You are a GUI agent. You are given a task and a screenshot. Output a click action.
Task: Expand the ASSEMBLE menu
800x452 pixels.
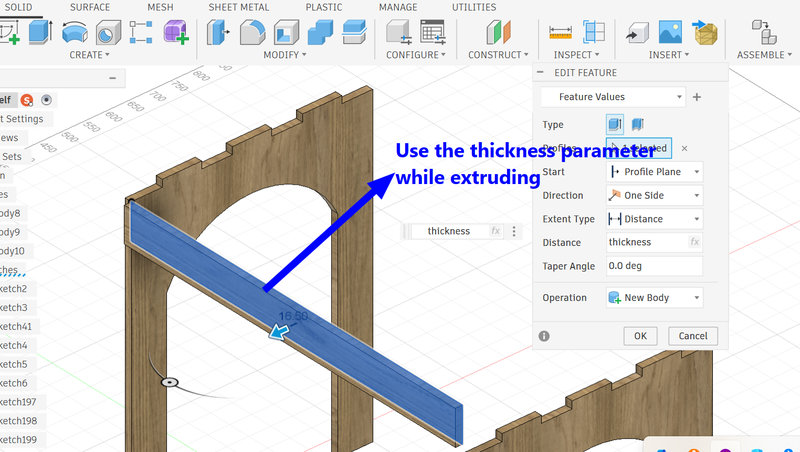click(764, 55)
